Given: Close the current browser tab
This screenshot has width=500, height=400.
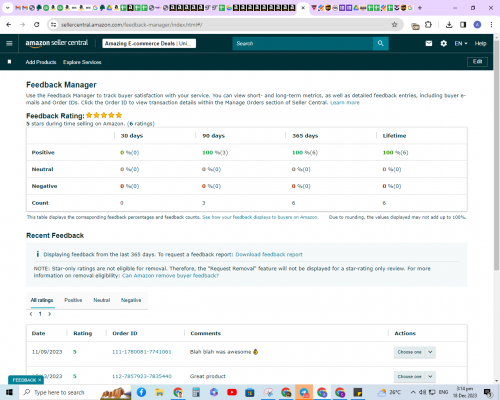Looking at the screenshot, I should click(x=303, y=8).
